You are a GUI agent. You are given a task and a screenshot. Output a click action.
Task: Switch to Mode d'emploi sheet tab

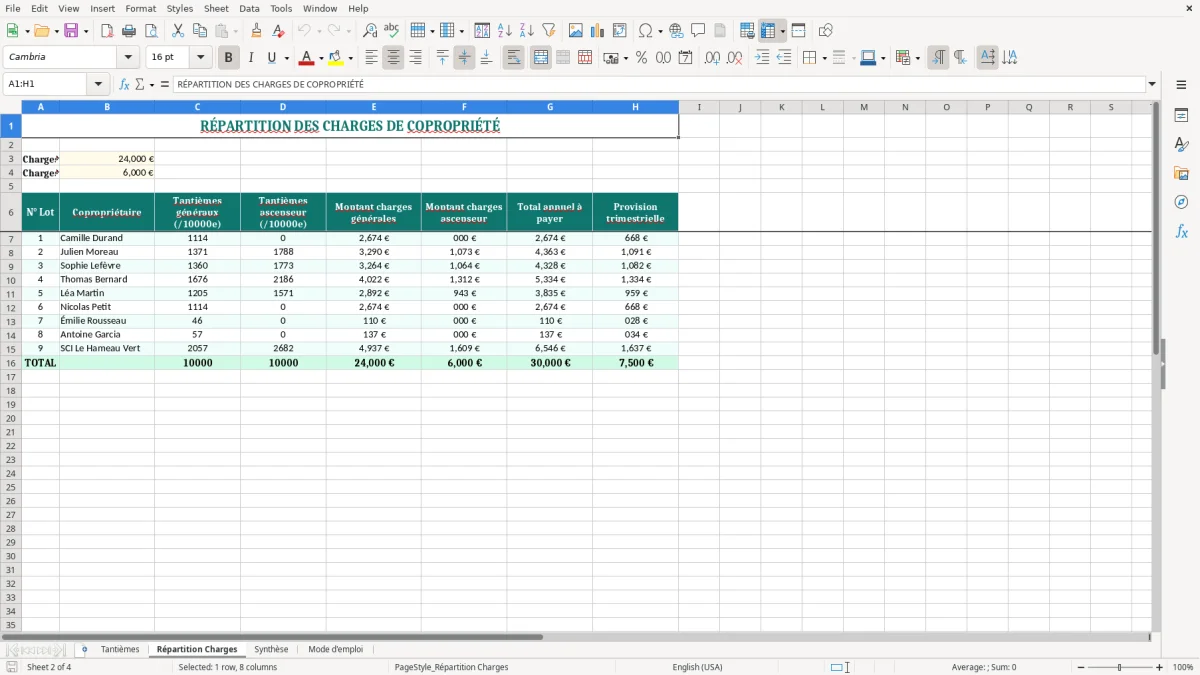coord(335,650)
